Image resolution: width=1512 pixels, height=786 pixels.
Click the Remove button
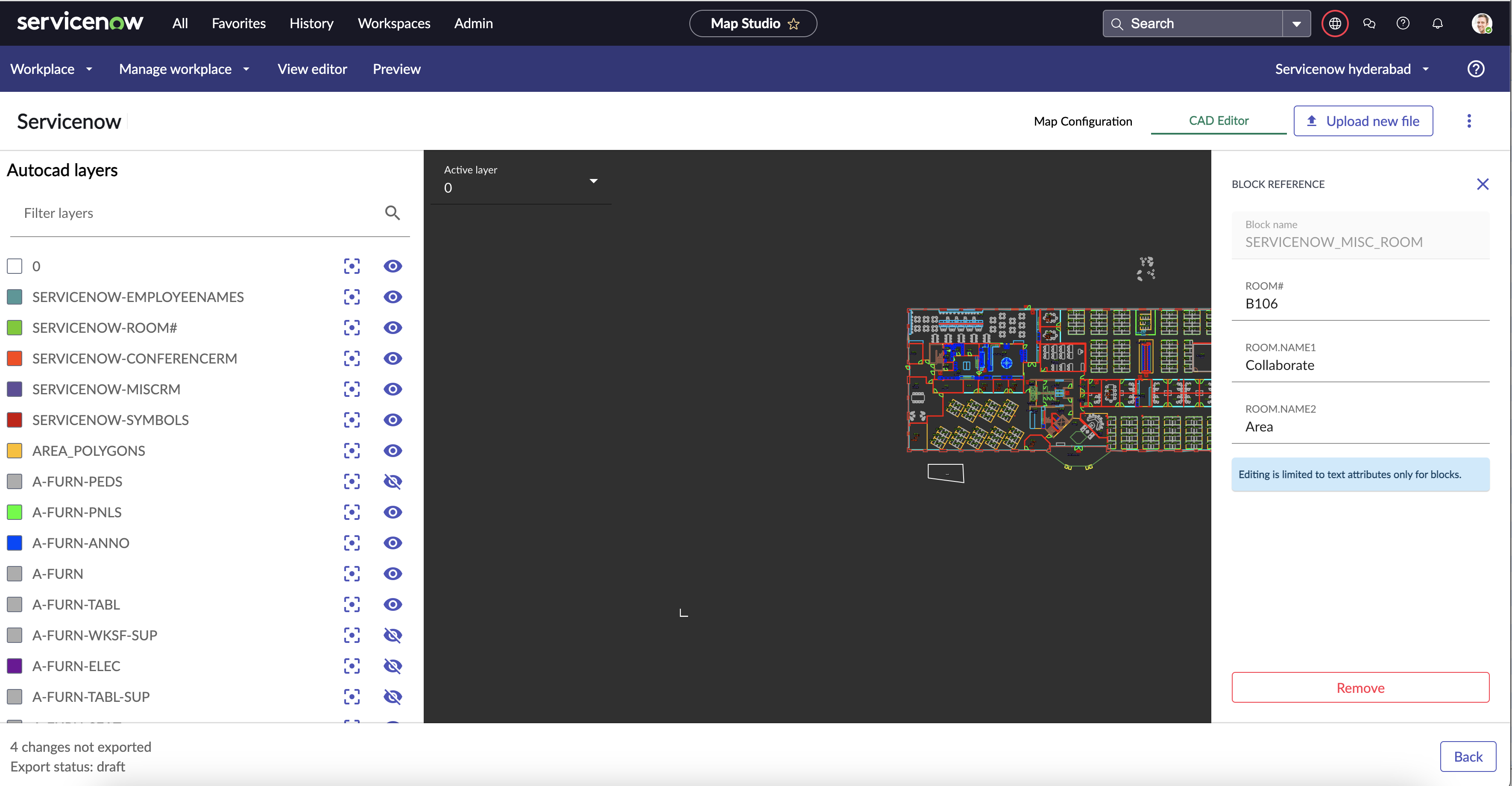pyautogui.click(x=1360, y=687)
